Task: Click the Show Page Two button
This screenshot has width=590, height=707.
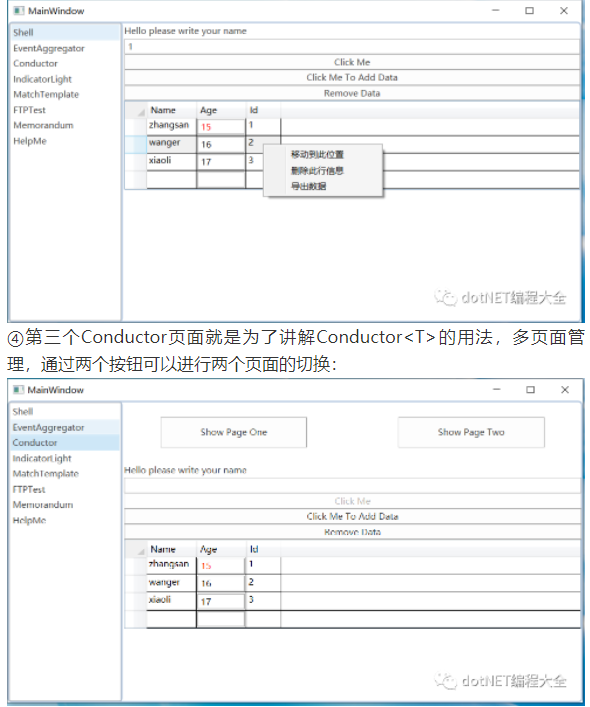Action: [471, 432]
